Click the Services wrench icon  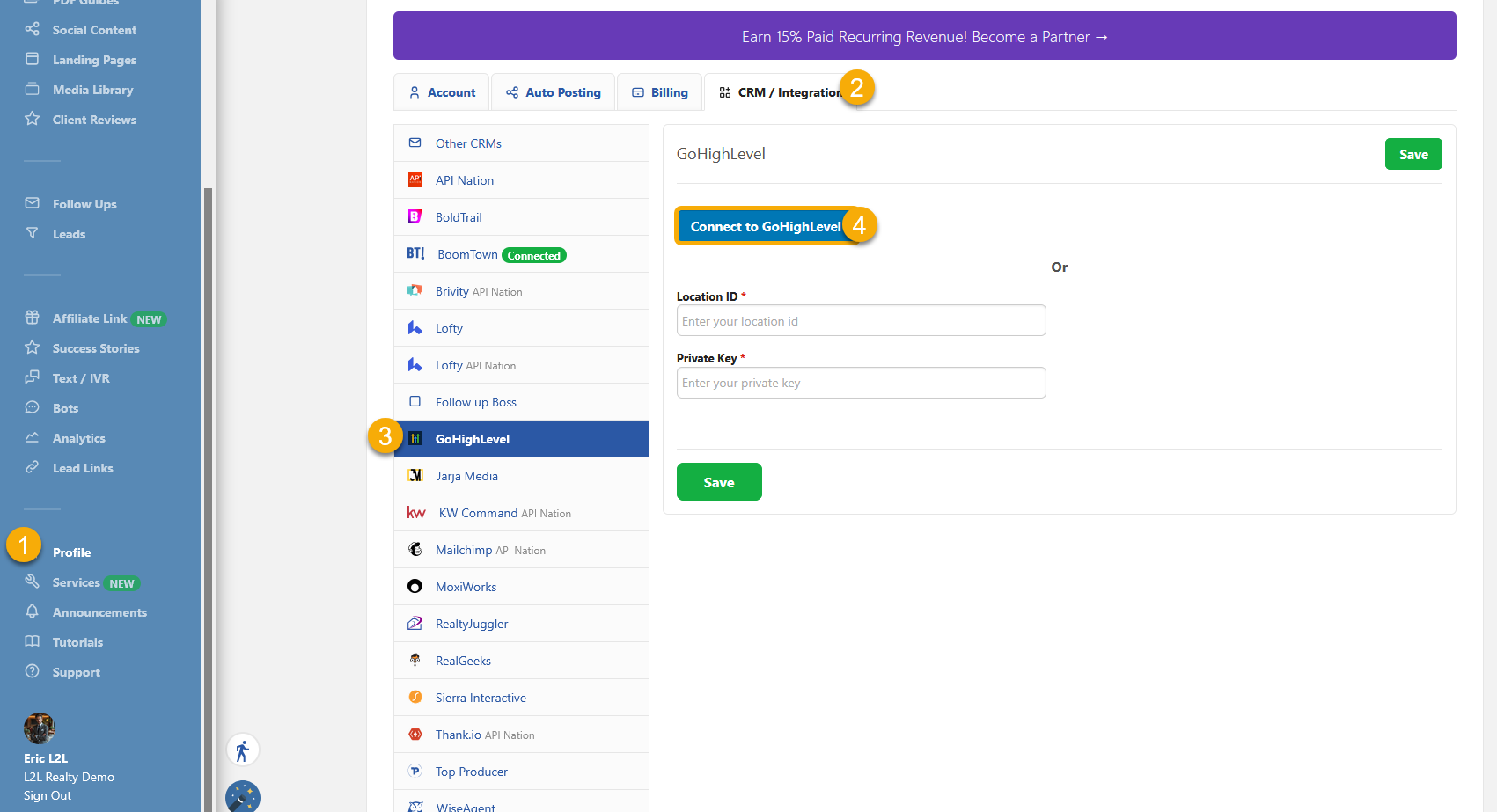pyautogui.click(x=33, y=582)
